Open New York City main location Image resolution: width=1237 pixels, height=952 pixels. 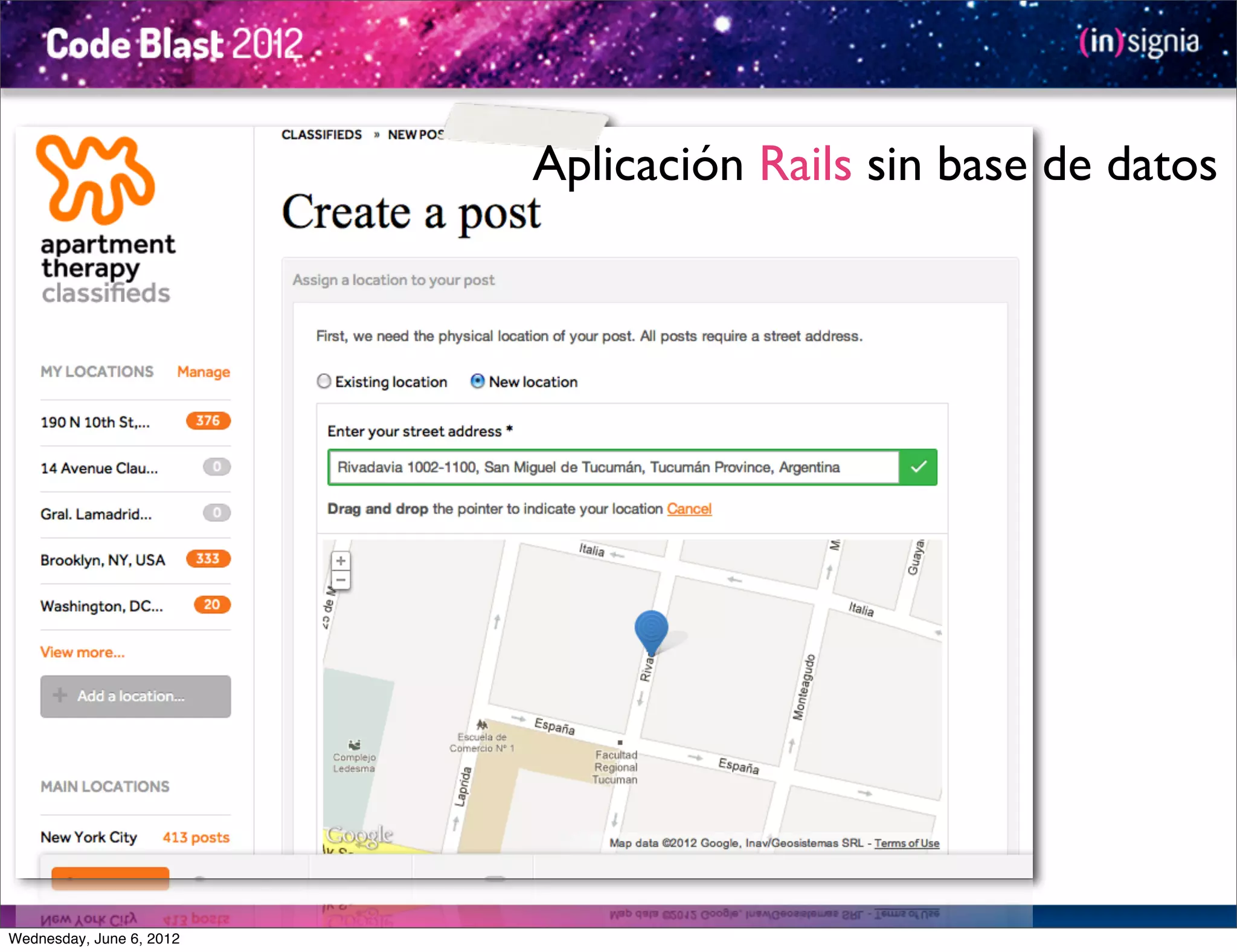[x=89, y=837]
